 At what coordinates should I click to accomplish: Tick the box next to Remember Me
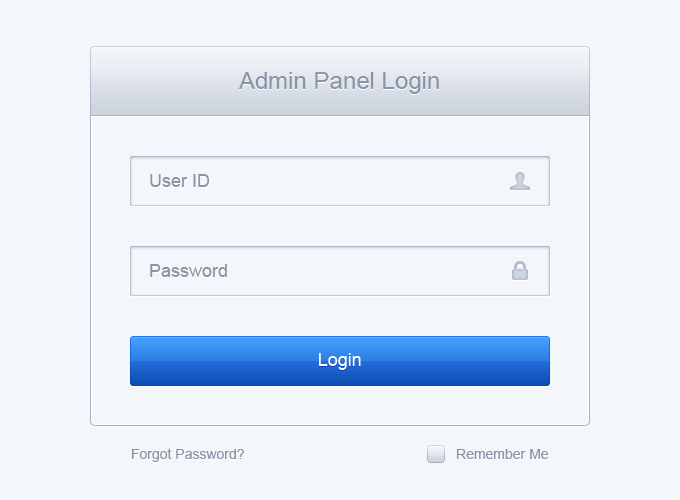[x=436, y=454]
